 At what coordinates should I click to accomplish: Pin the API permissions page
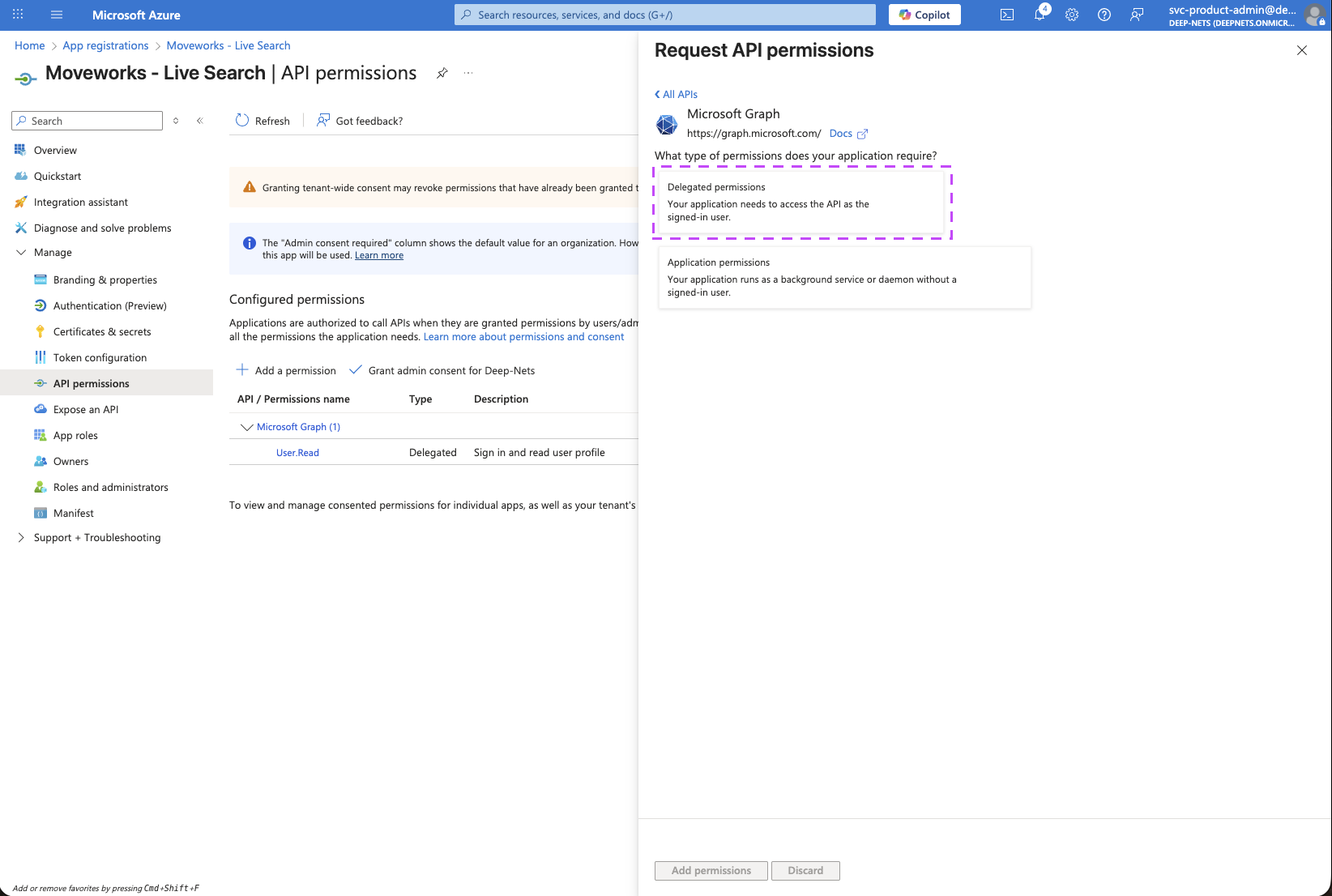point(442,73)
